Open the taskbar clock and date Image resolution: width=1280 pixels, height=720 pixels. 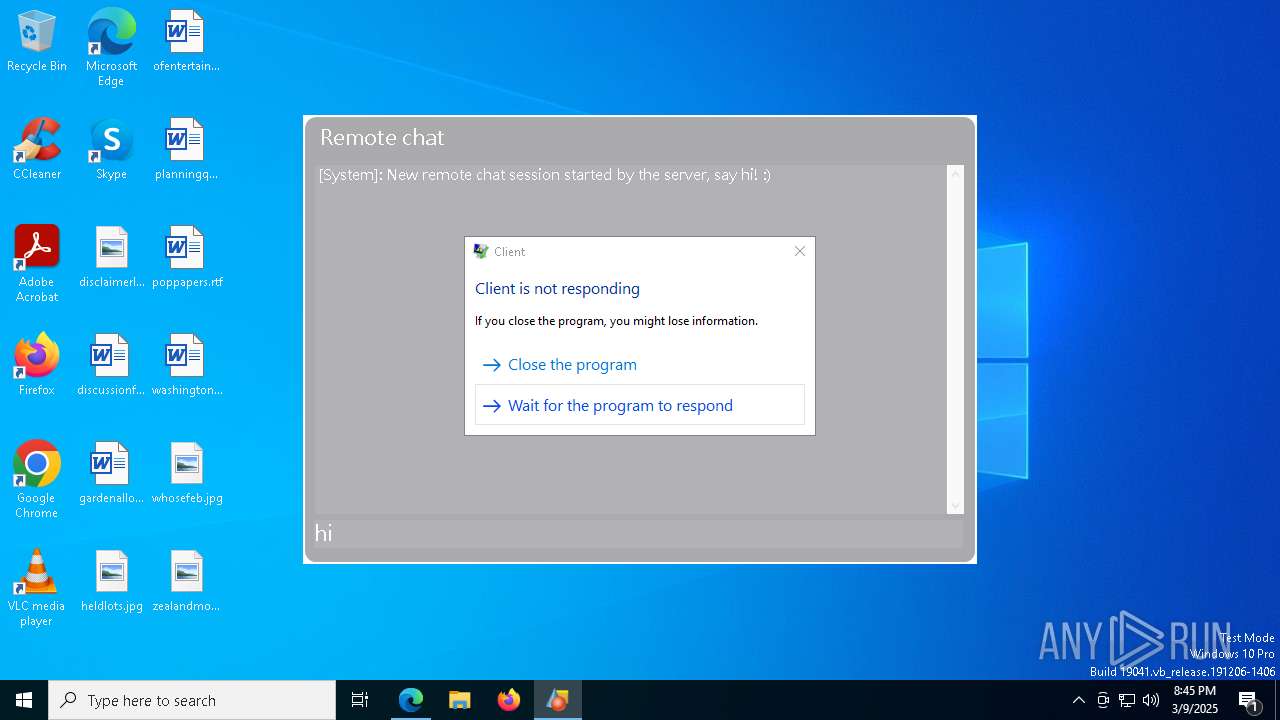tap(1195, 700)
